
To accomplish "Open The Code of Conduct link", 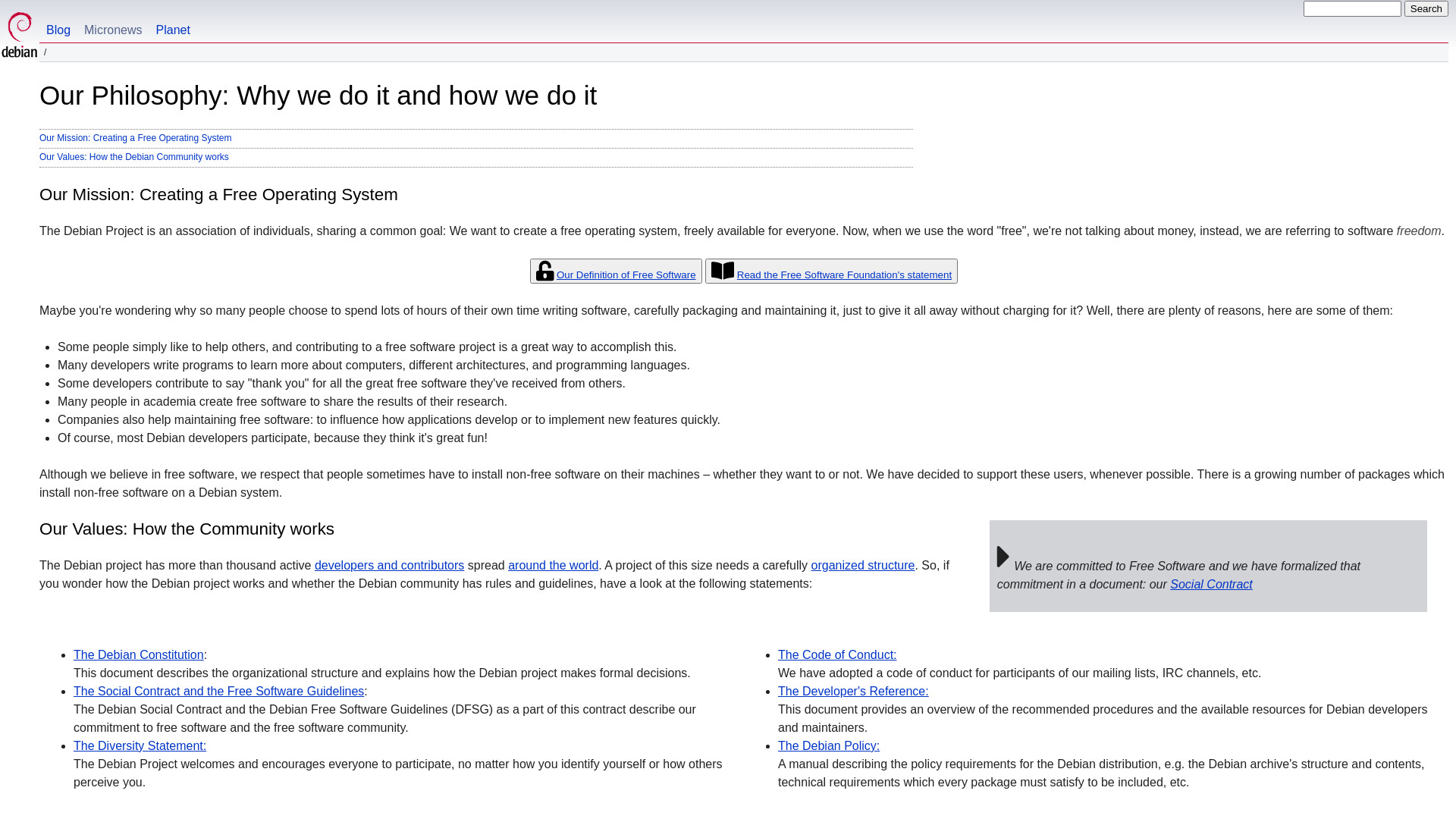I will click(837, 655).
